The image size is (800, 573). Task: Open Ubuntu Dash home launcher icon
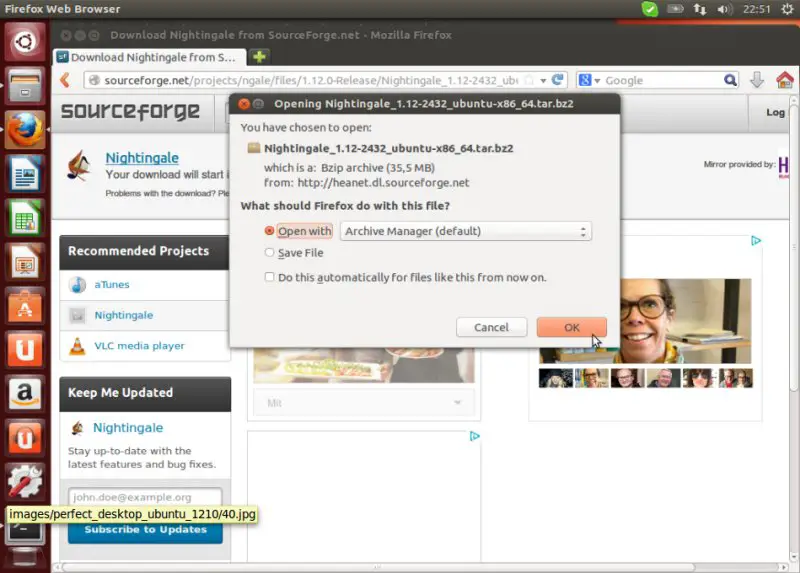tap(24, 42)
